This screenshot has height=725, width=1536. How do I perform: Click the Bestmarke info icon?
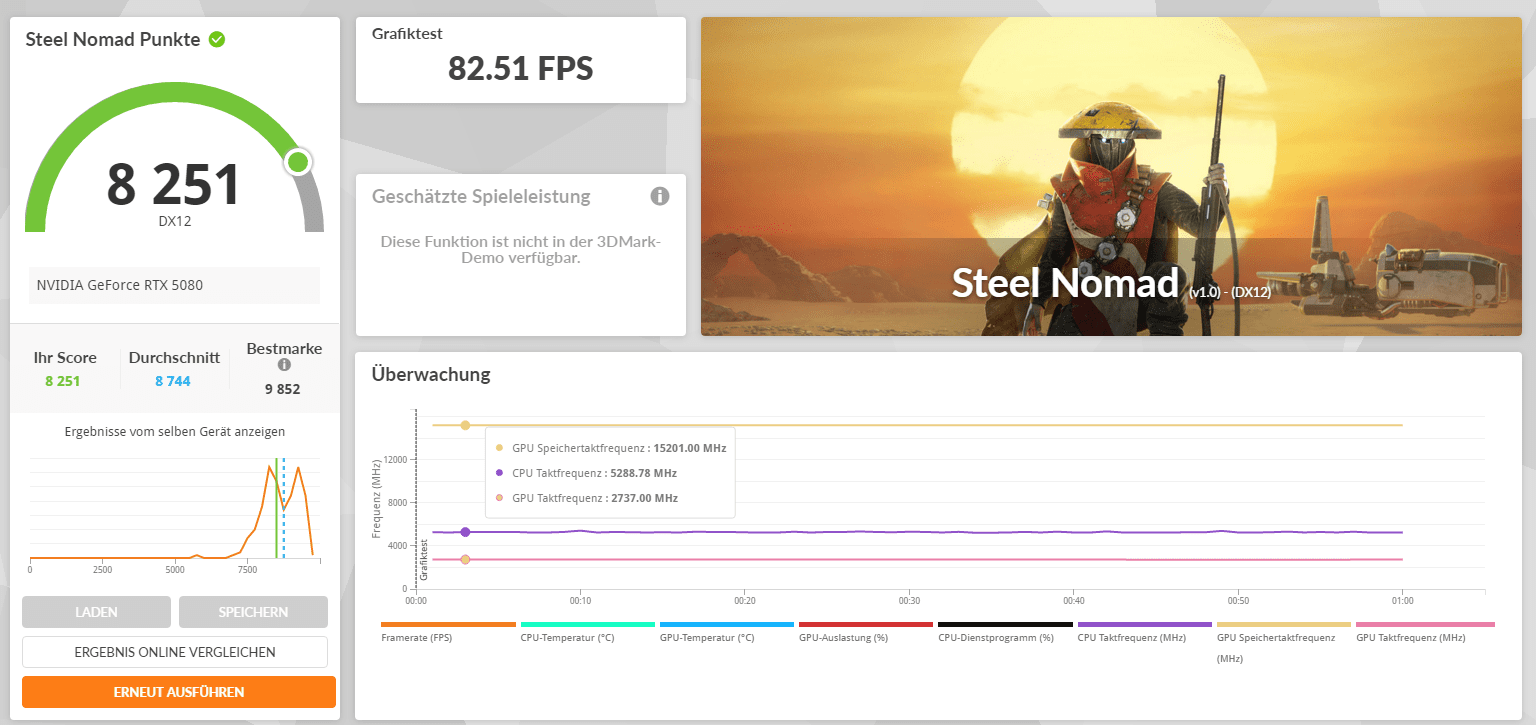[x=284, y=365]
